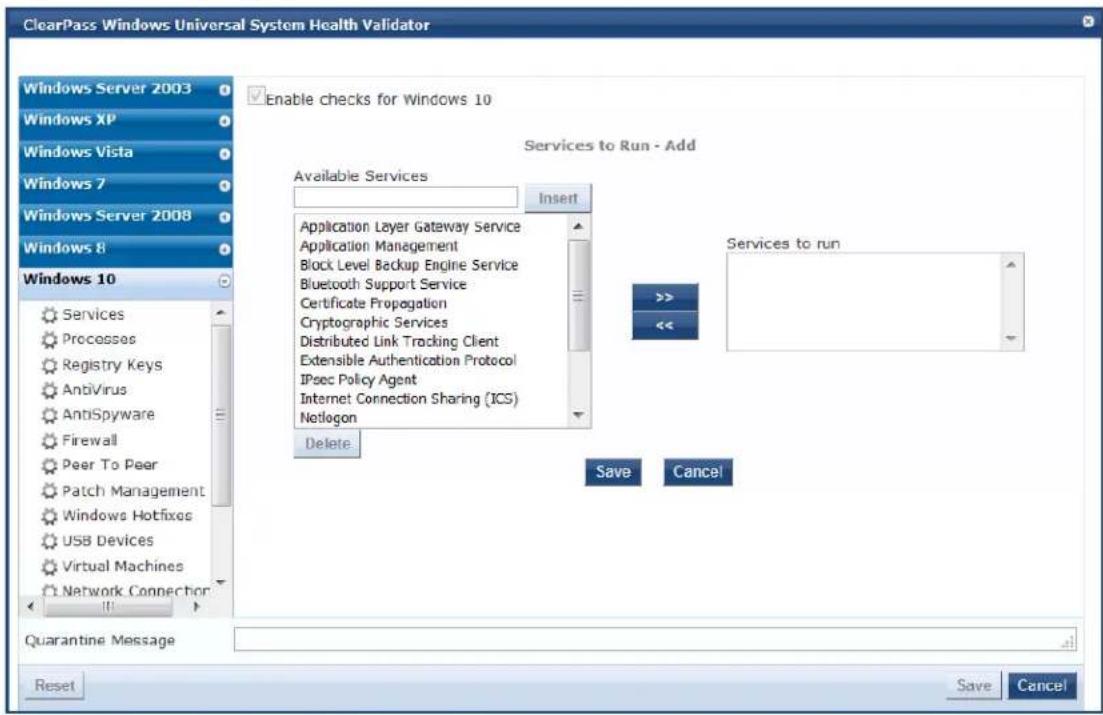
Task: Click the bottom-right Cancel button
Action: [1042, 685]
